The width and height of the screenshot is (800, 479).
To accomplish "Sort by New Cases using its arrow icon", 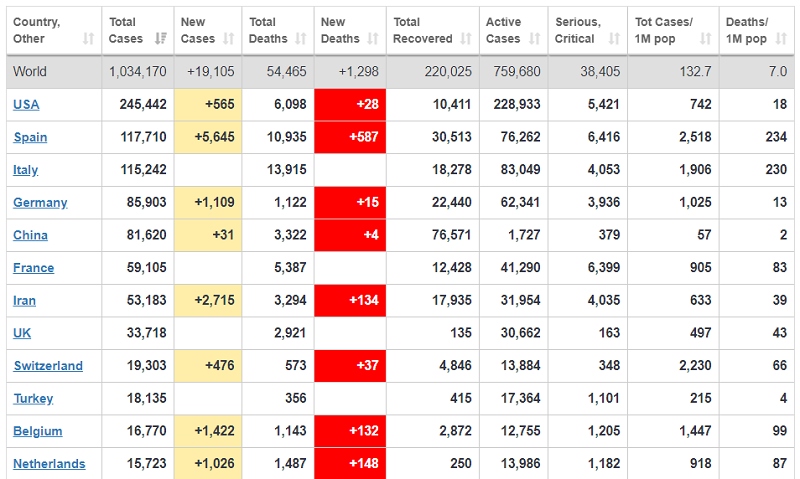I will pyautogui.click(x=229, y=39).
